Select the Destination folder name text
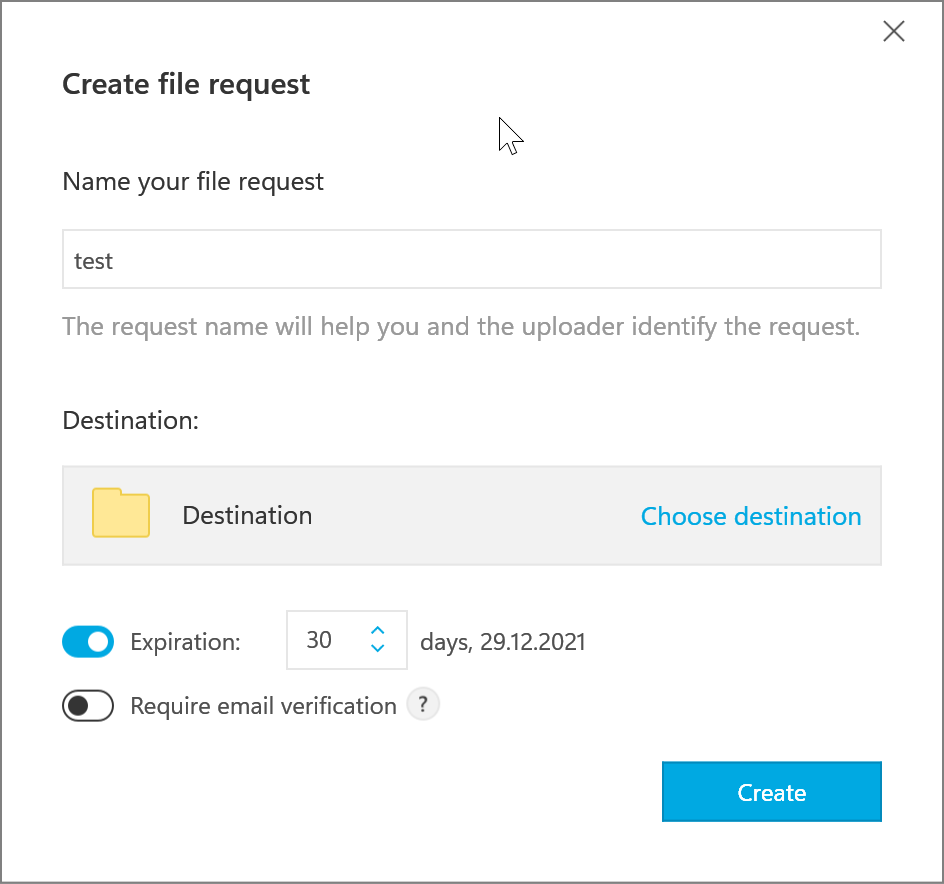Screen dimensions: 944x884 pyautogui.click(x=247, y=515)
